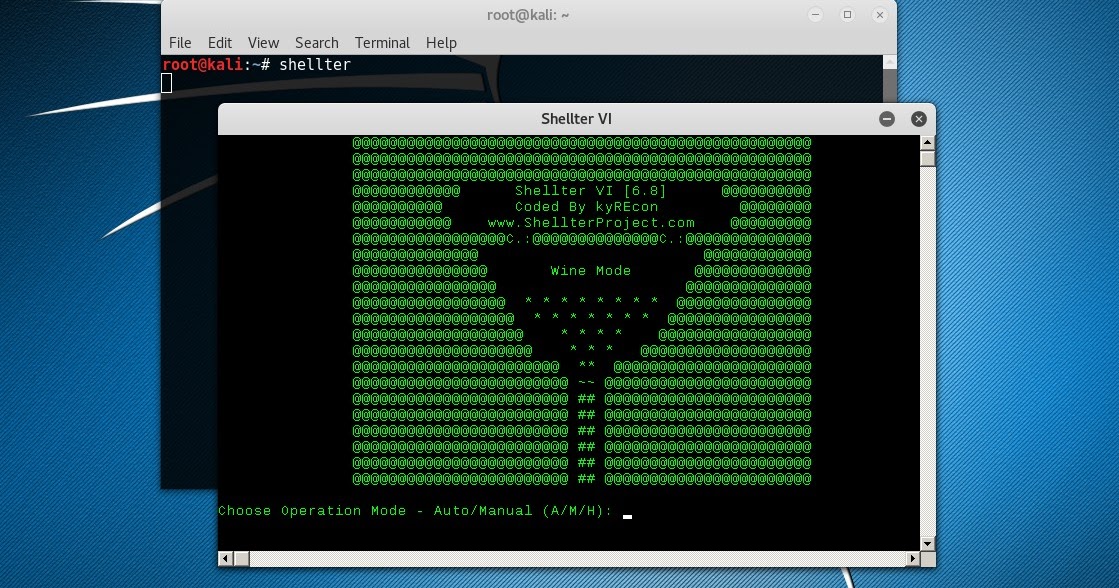
Task: Click the Shellter vertical scrollbar thumb
Action: click(928, 158)
